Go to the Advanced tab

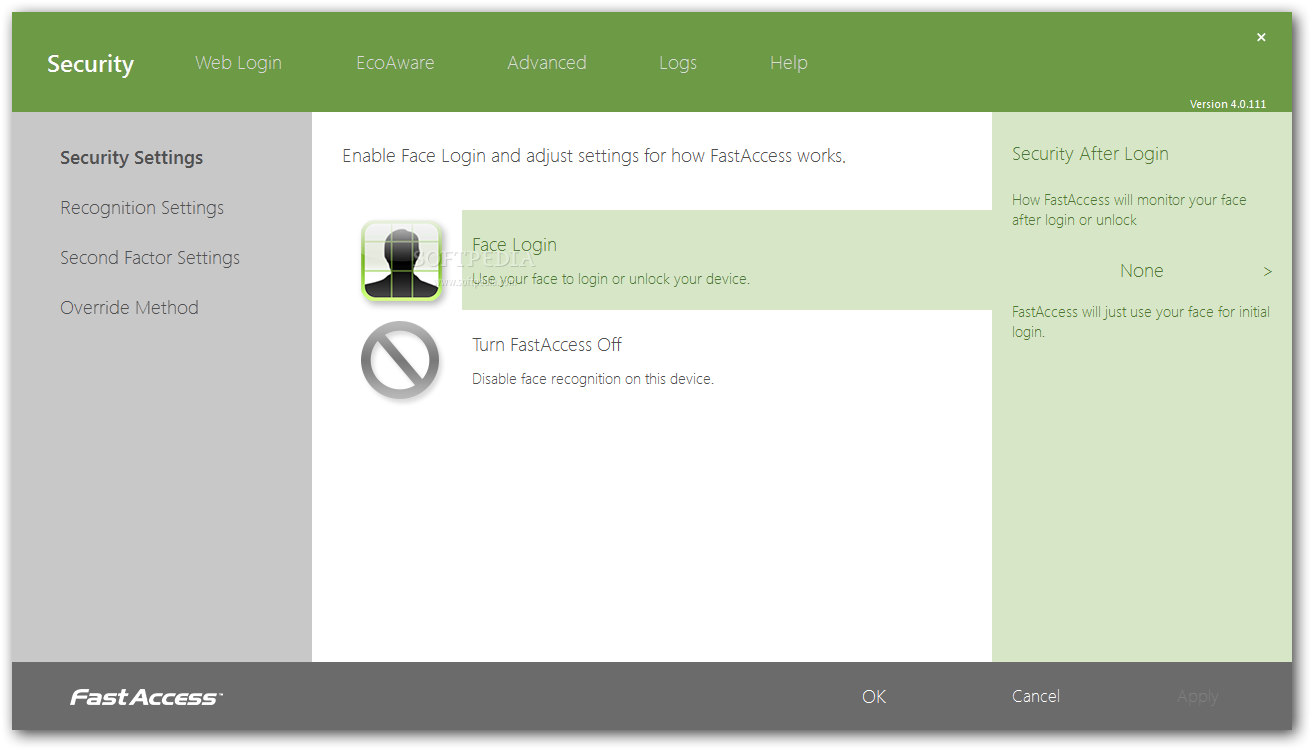pos(547,63)
